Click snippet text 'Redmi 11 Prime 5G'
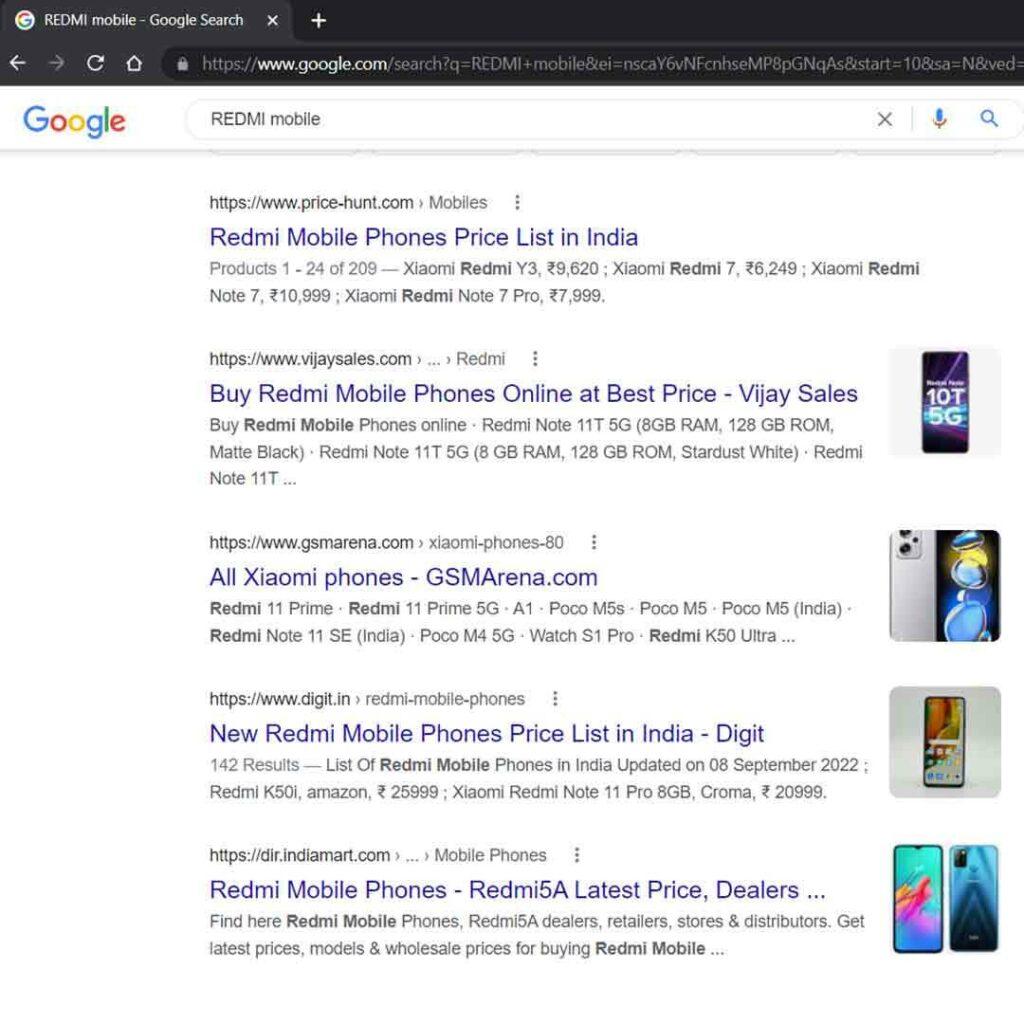 tap(424, 609)
